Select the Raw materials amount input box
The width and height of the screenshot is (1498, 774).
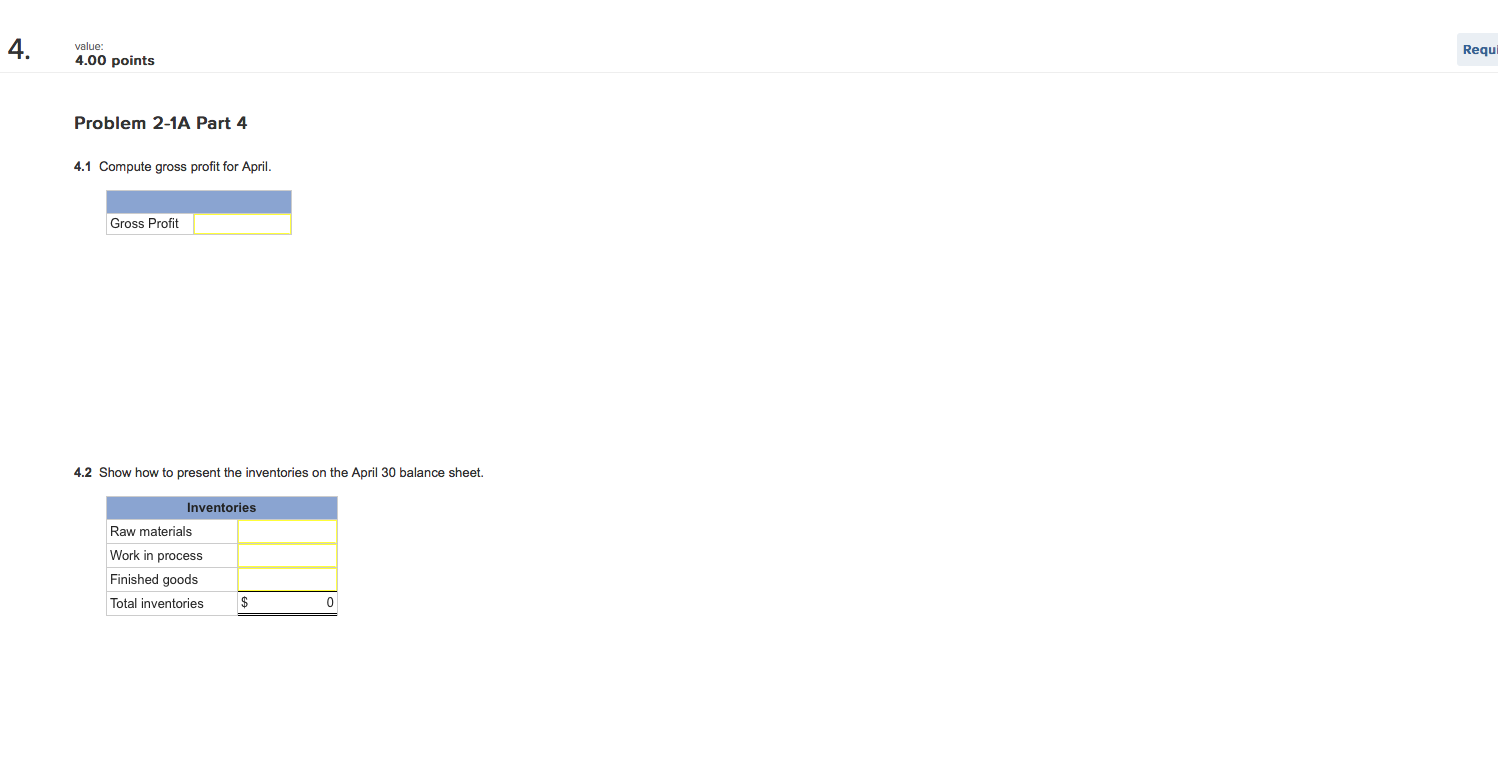pyautogui.click(x=288, y=532)
